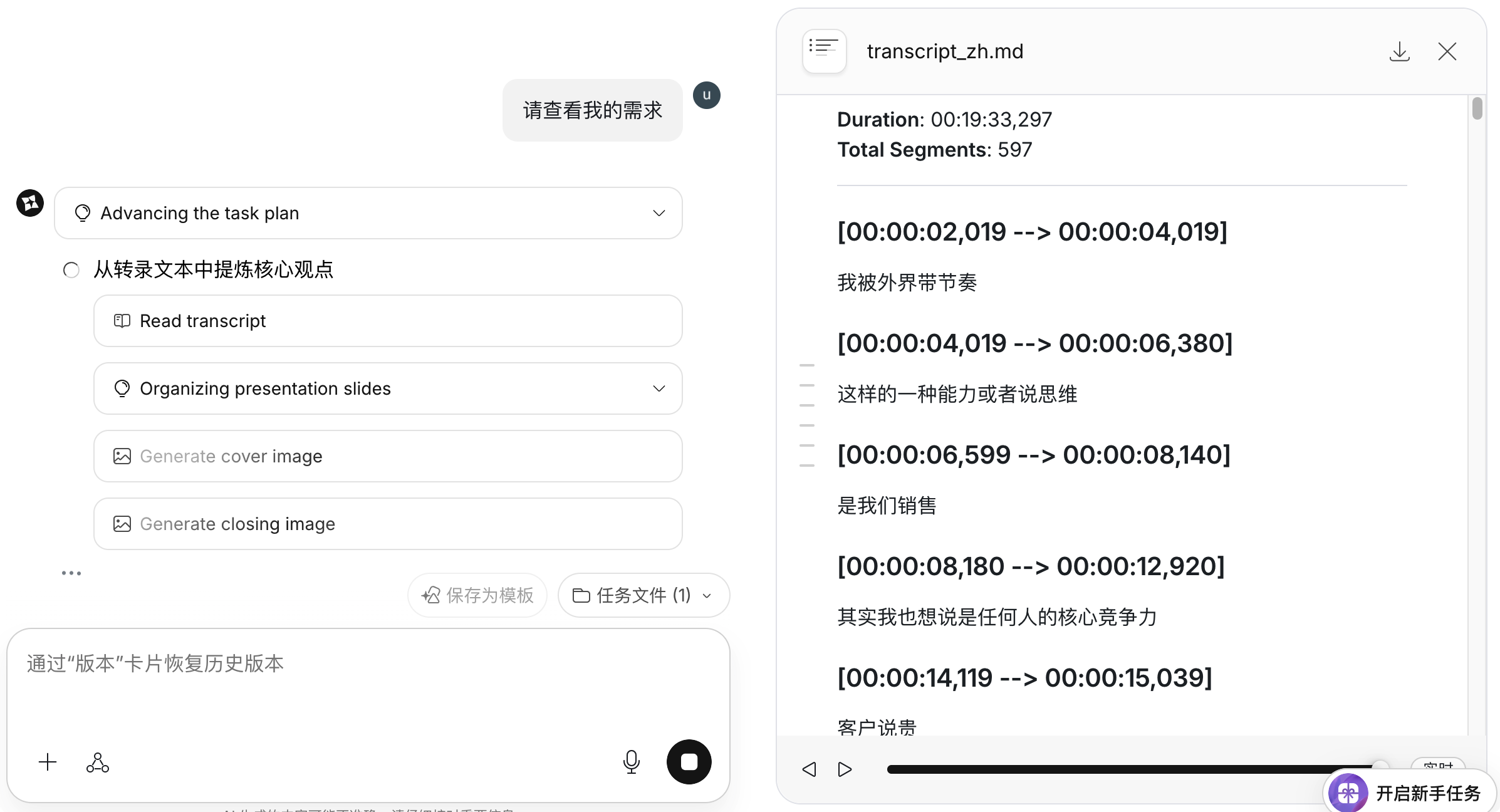Click the message input text field
Viewport: 1500px width, 812px height.
(x=368, y=683)
